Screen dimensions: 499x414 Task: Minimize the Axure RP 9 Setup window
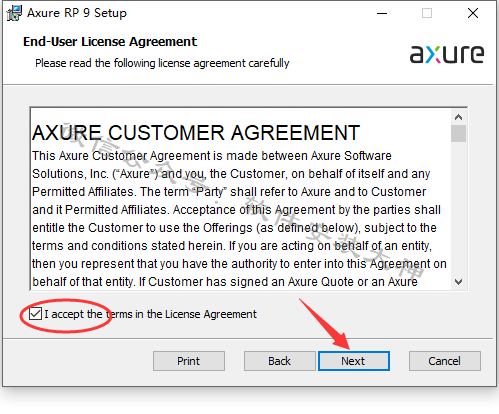point(382,13)
